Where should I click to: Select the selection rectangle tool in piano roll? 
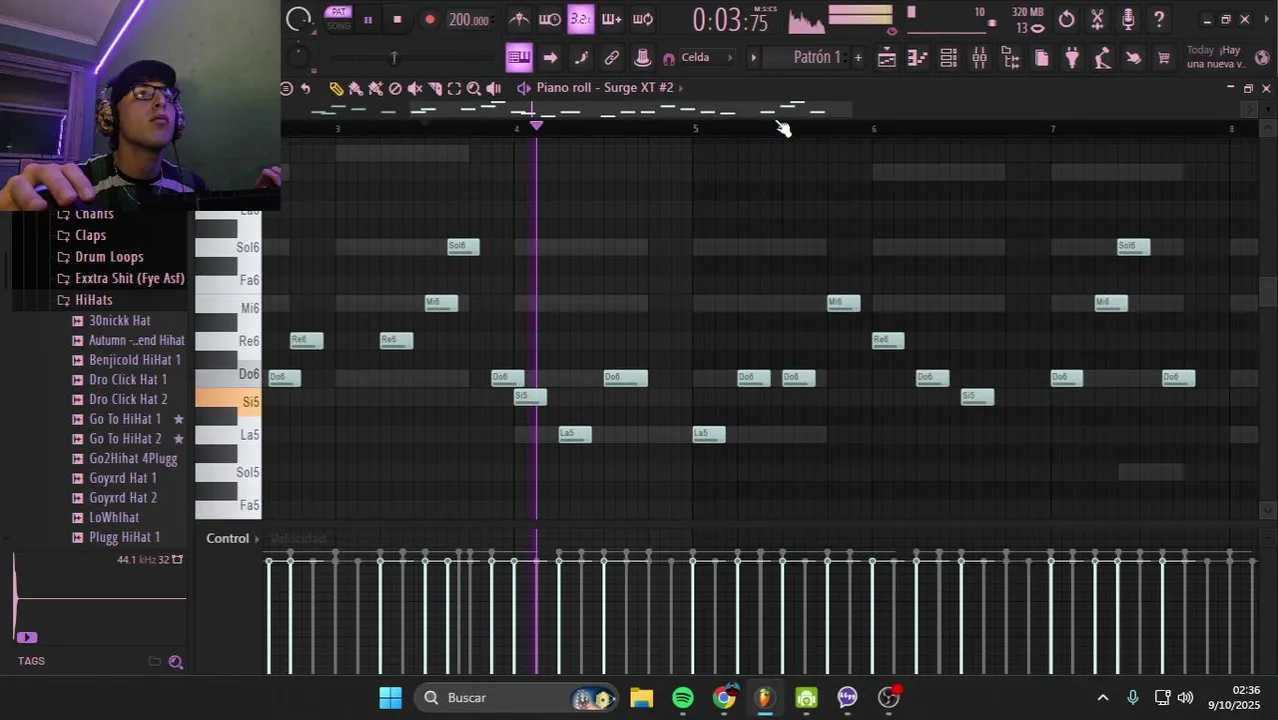pyautogui.click(x=454, y=88)
